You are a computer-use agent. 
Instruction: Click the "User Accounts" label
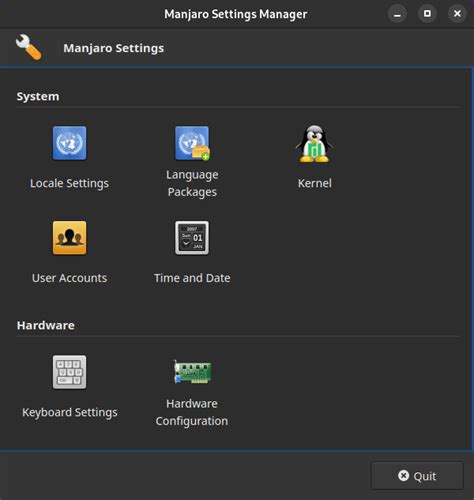click(x=69, y=278)
